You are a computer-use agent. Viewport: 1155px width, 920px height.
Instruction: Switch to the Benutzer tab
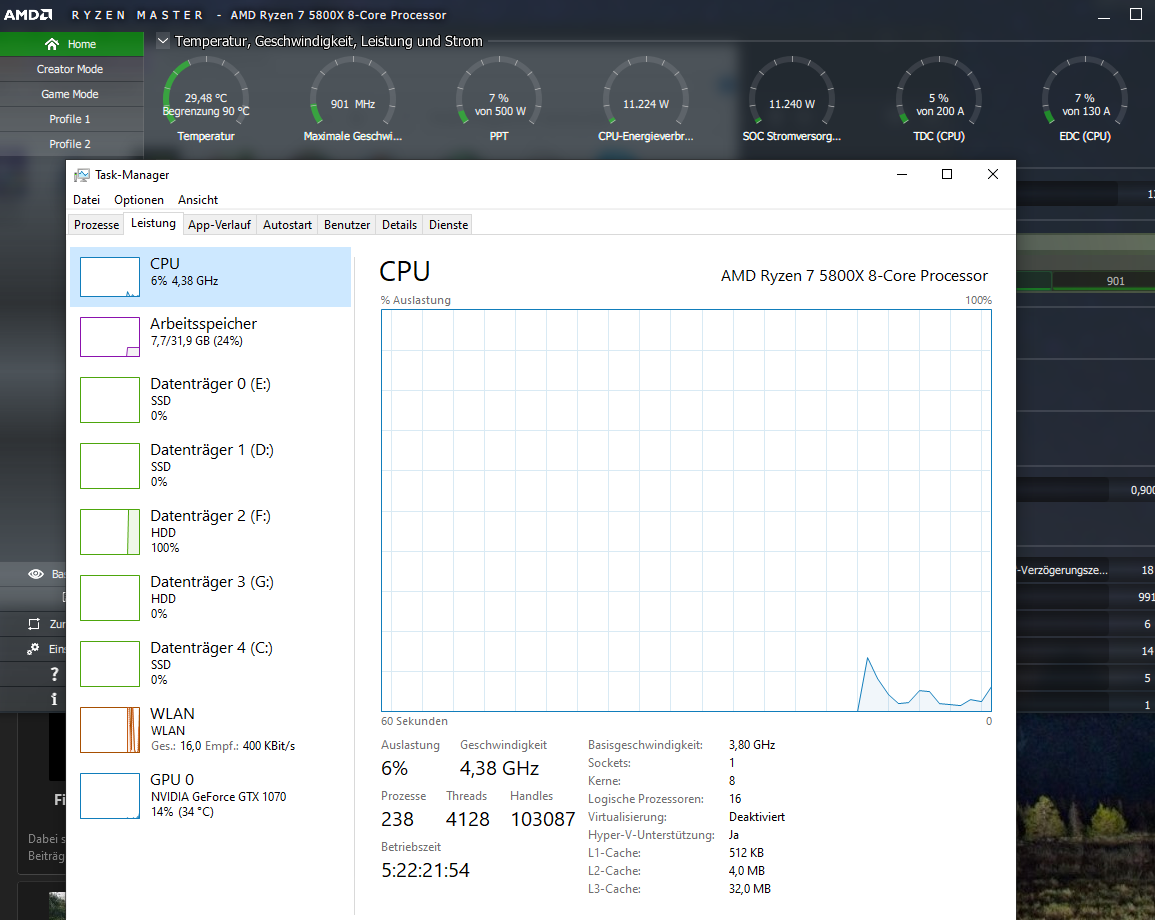click(347, 225)
